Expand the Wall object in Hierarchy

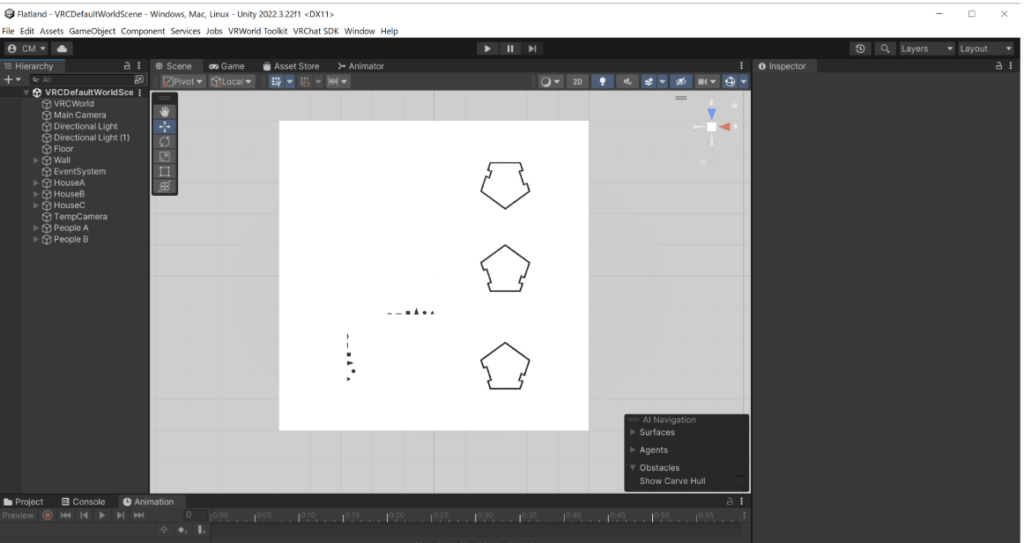(36, 160)
